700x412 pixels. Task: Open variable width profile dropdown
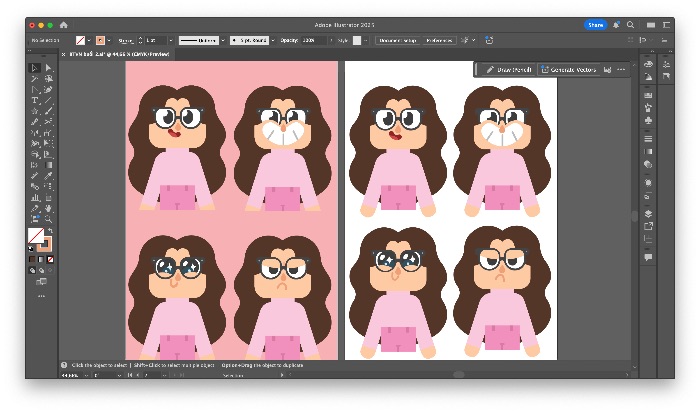pyautogui.click(x=223, y=40)
